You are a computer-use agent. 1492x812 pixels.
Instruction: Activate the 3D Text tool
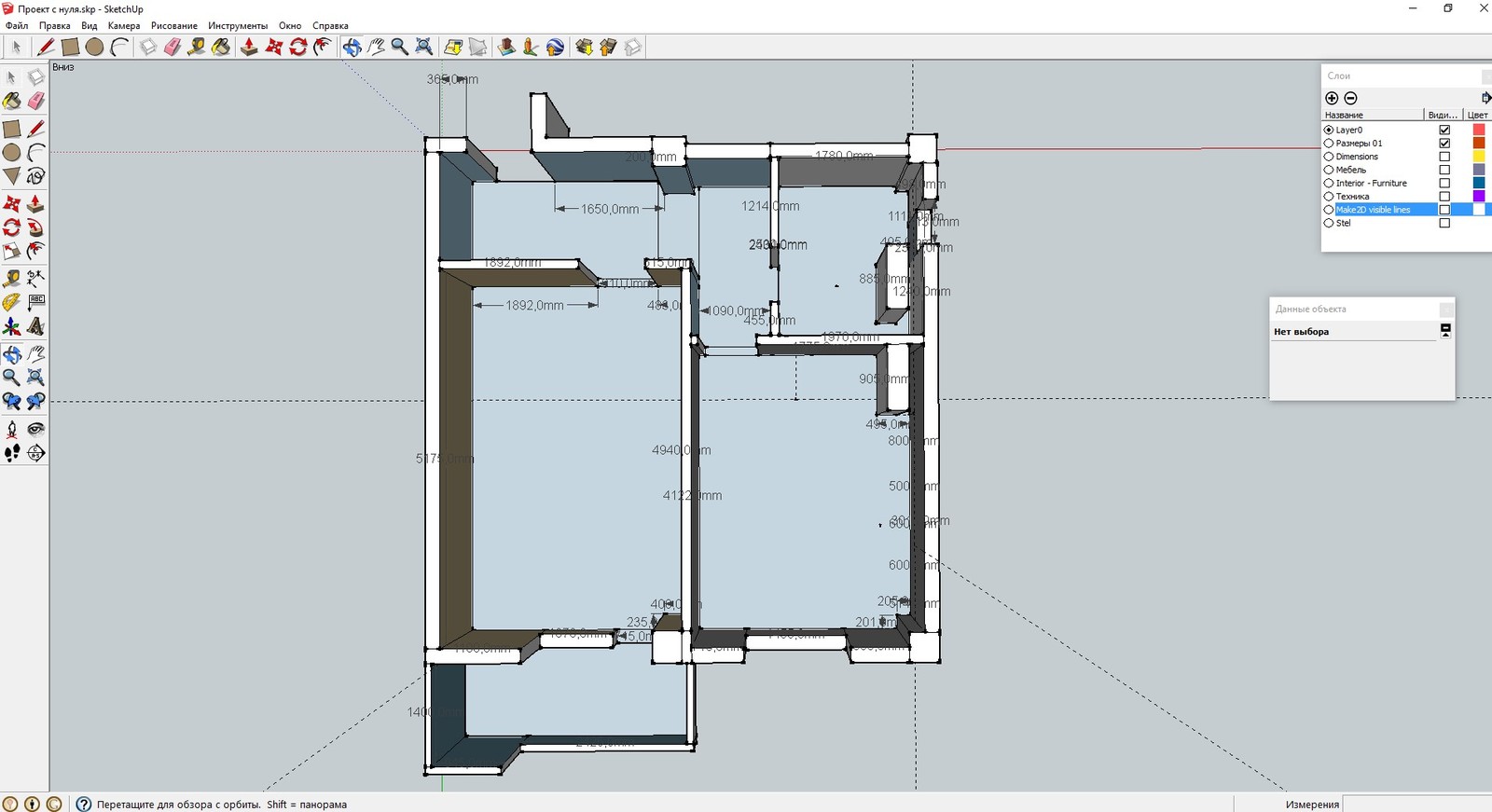[x=35, y=326]
